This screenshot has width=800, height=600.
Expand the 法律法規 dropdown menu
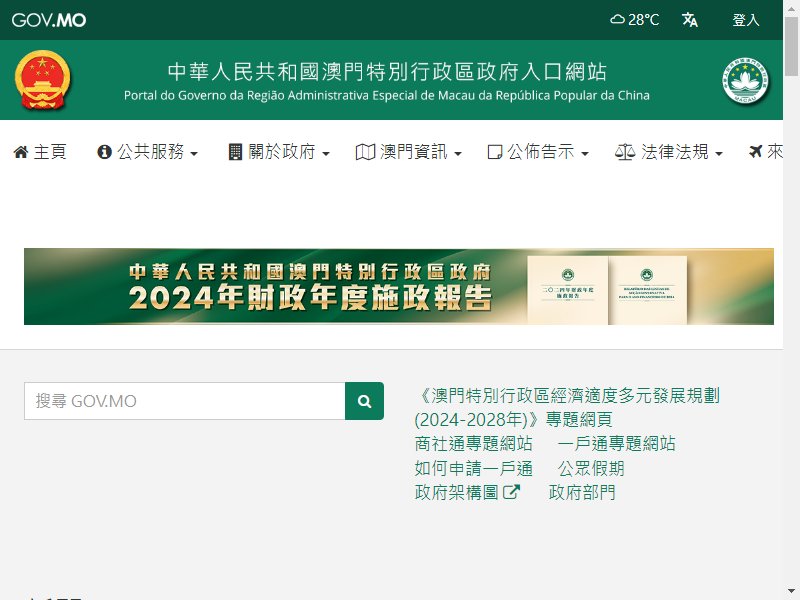(x=669, y=152)
